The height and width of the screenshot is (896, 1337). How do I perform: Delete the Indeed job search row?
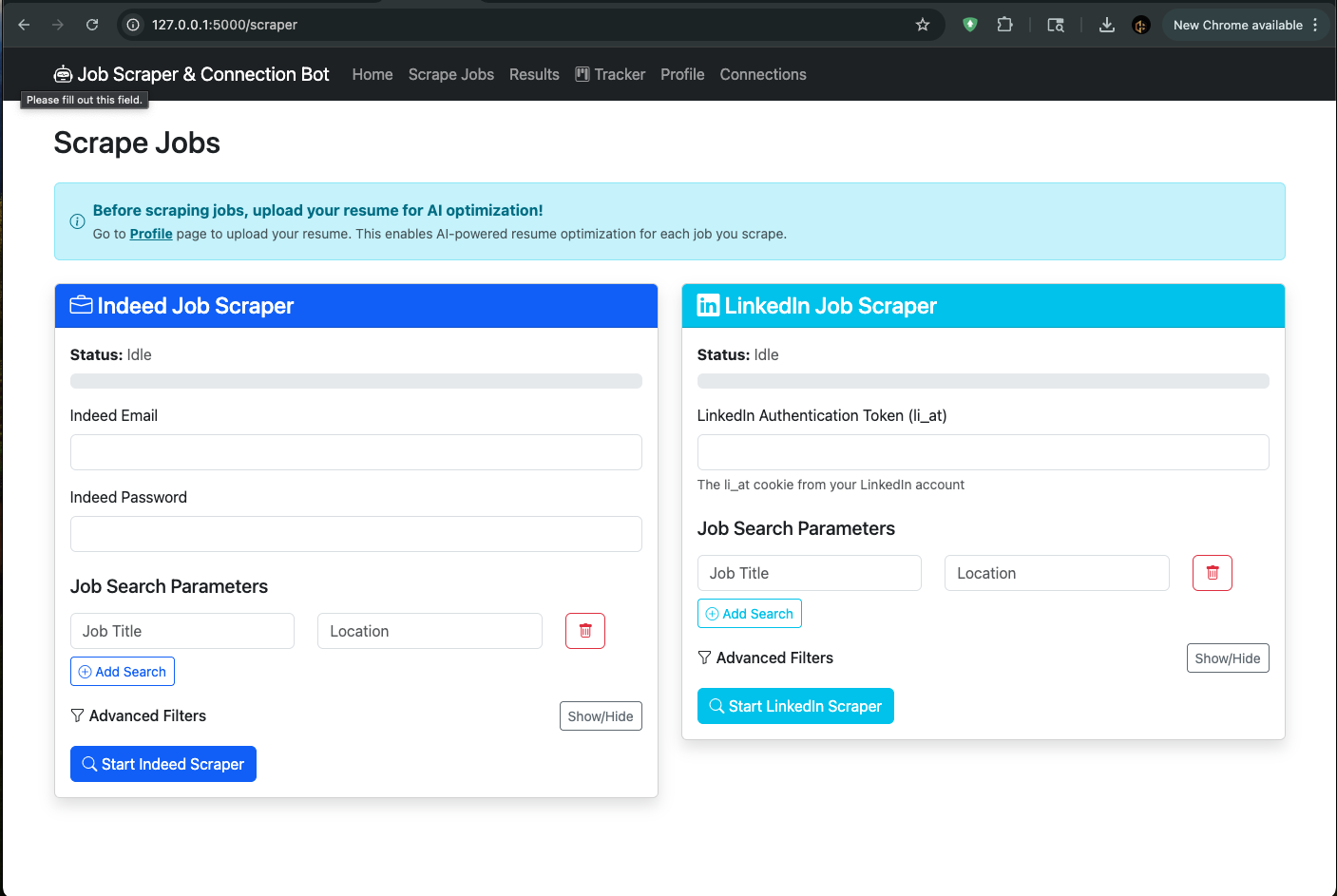[585, 631]
